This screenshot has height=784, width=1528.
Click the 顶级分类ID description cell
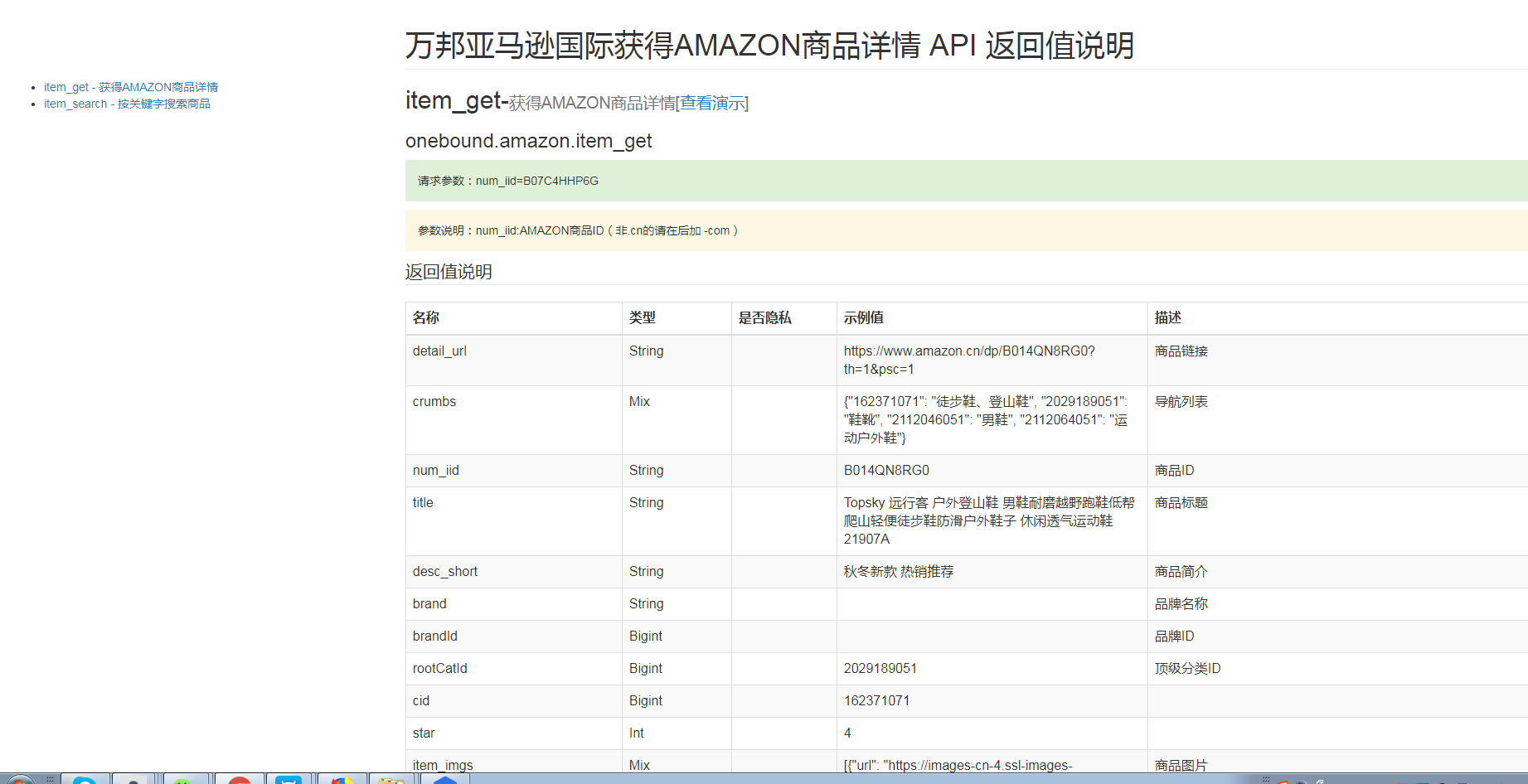(1337, 669)
